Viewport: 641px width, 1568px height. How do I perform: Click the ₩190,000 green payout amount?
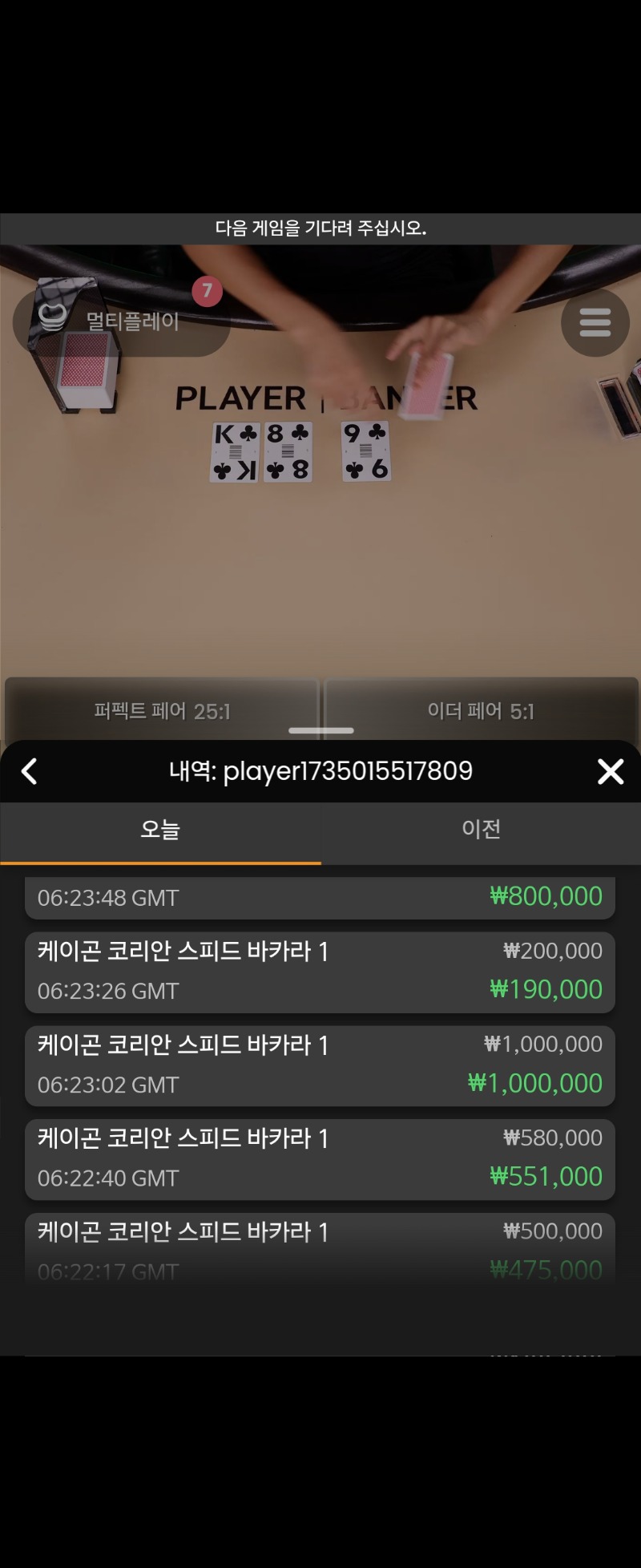(546, 989)
